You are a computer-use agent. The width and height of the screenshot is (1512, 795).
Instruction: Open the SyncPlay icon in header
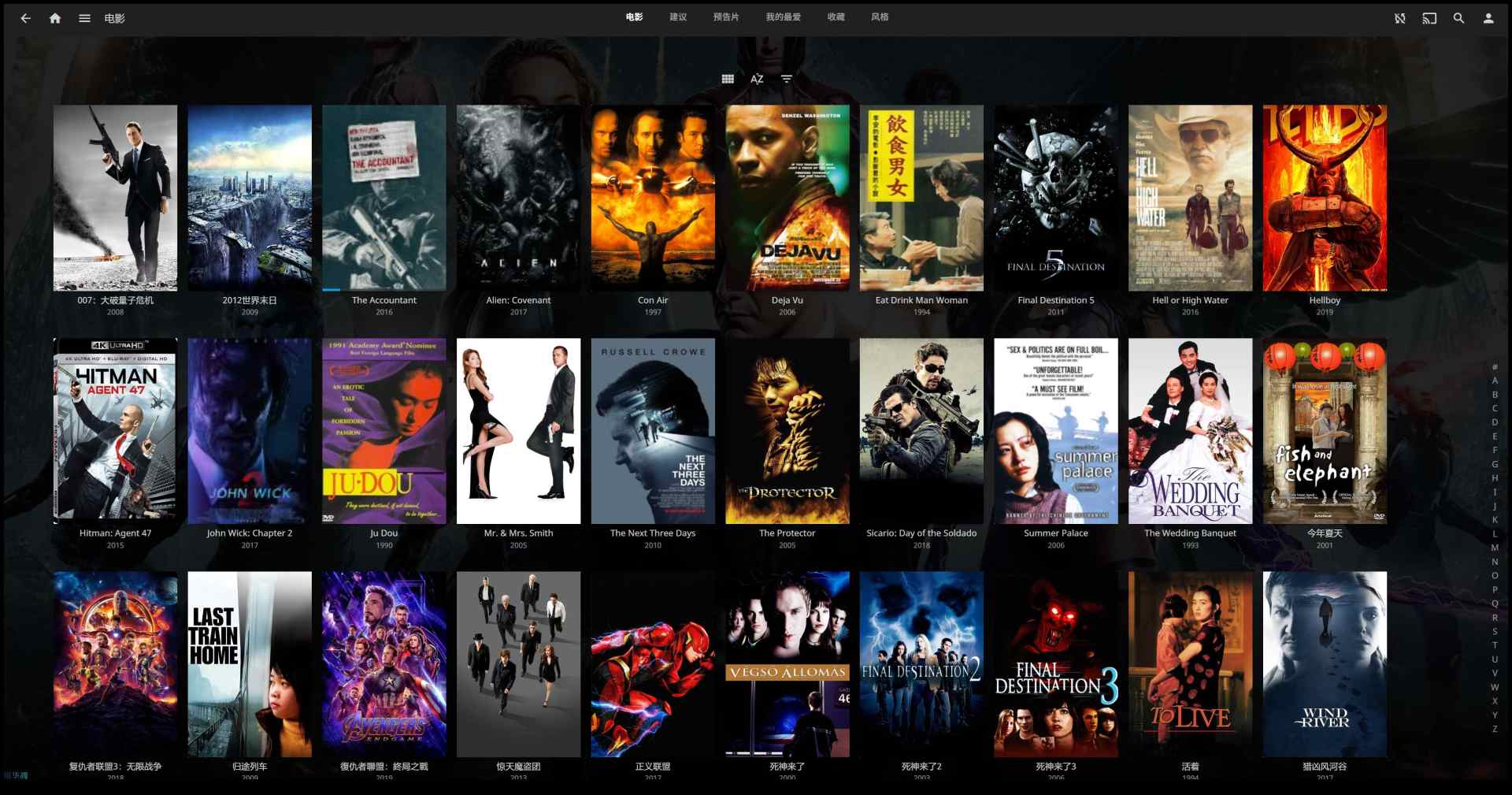[x=1399, y=18]
